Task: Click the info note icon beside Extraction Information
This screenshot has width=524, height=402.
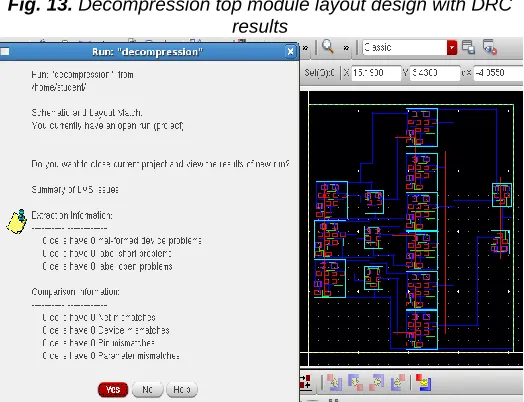Action: (16, 221)
